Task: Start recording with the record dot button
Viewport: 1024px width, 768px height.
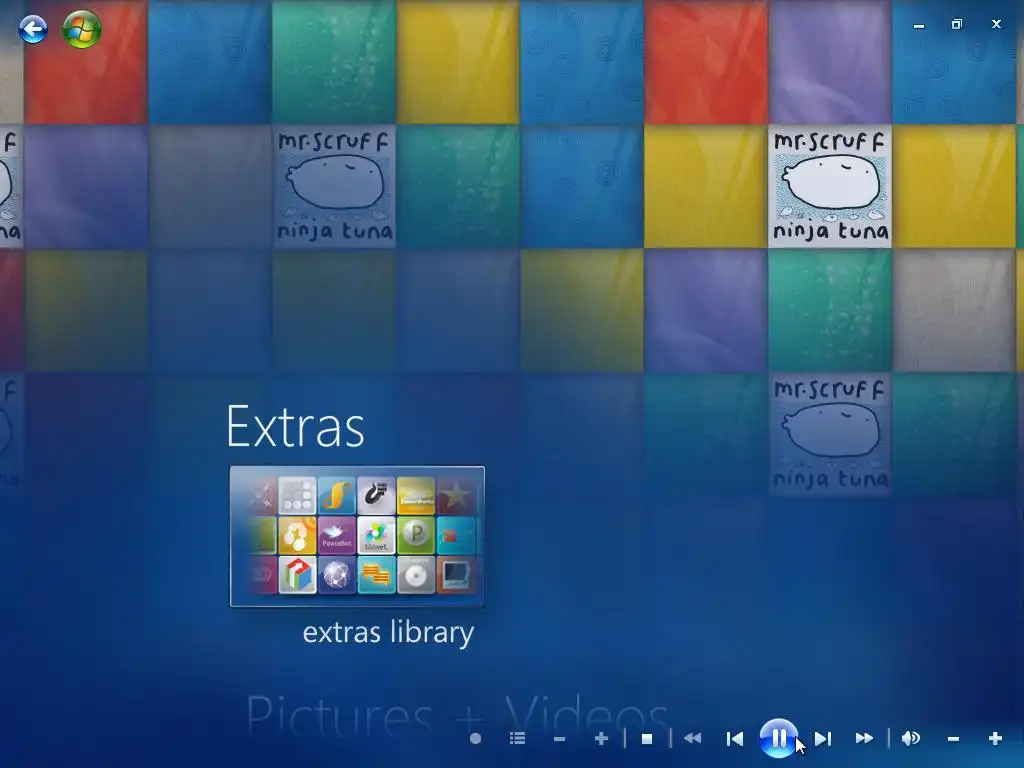Action: [475, 739]
